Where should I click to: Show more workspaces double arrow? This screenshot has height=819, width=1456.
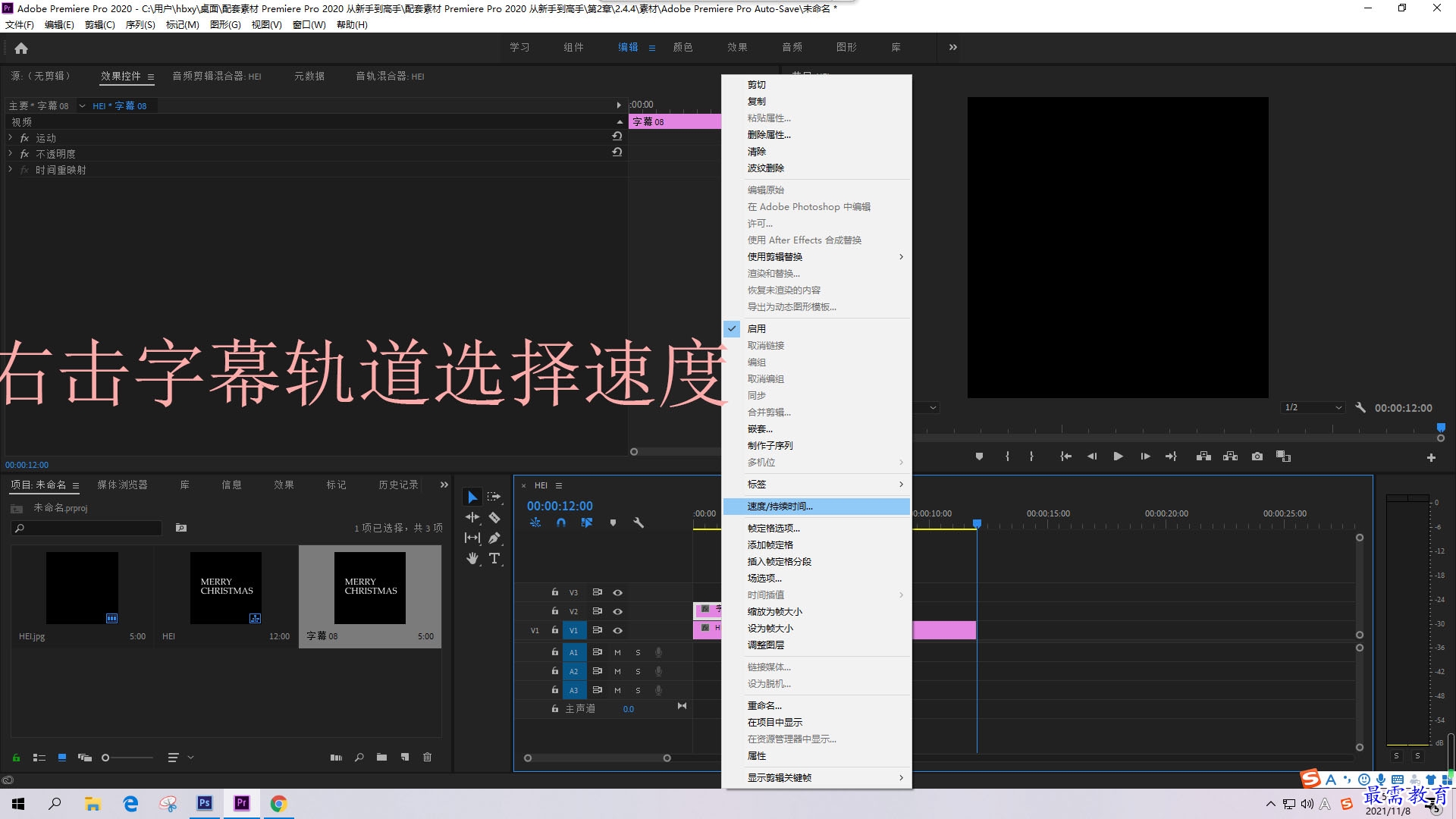pyautogui.click(x=952, y=47)
